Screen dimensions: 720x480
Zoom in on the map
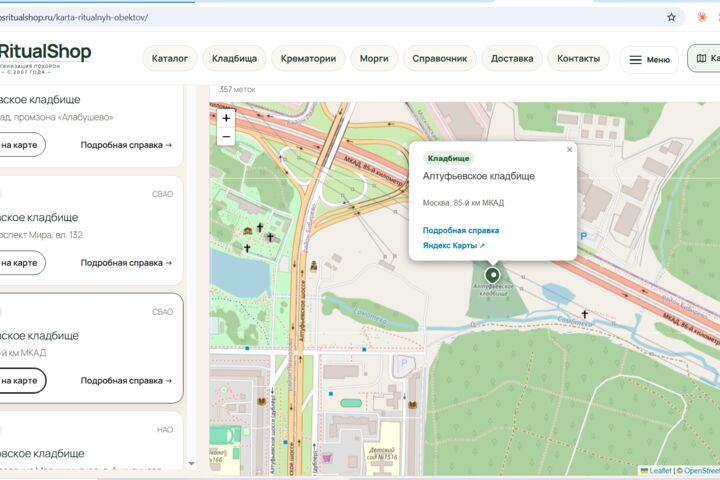(226, 118)
